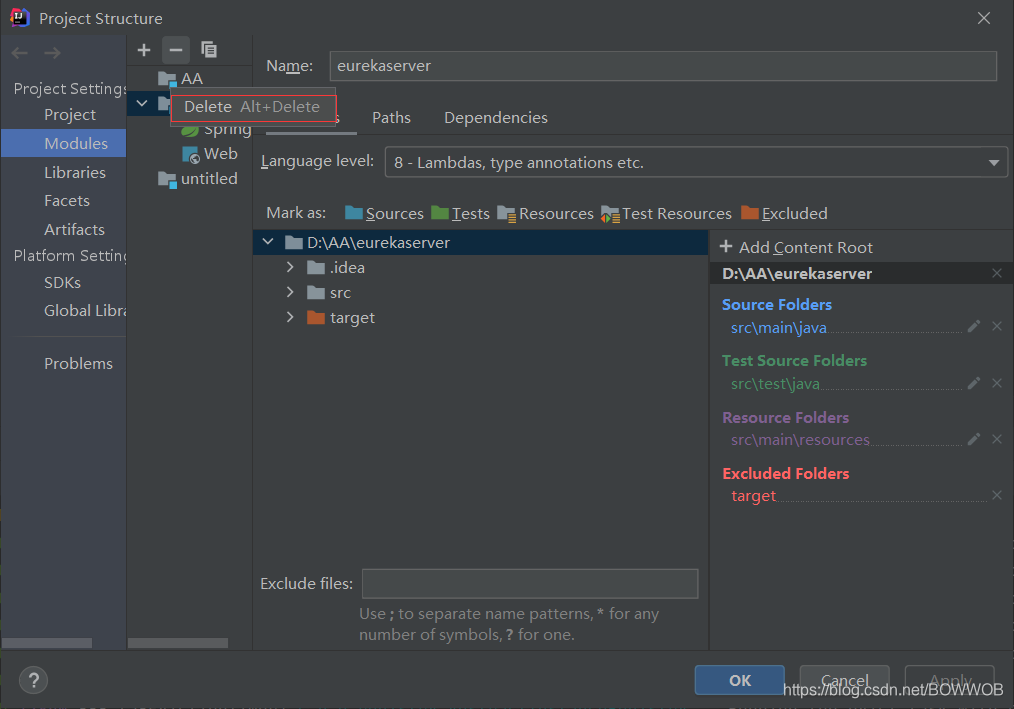Open the Artifacts settings

click(74, 229)
